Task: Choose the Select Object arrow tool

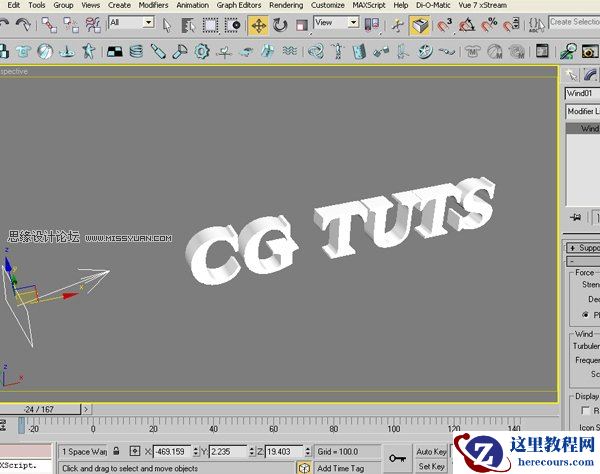Action: 166,26
